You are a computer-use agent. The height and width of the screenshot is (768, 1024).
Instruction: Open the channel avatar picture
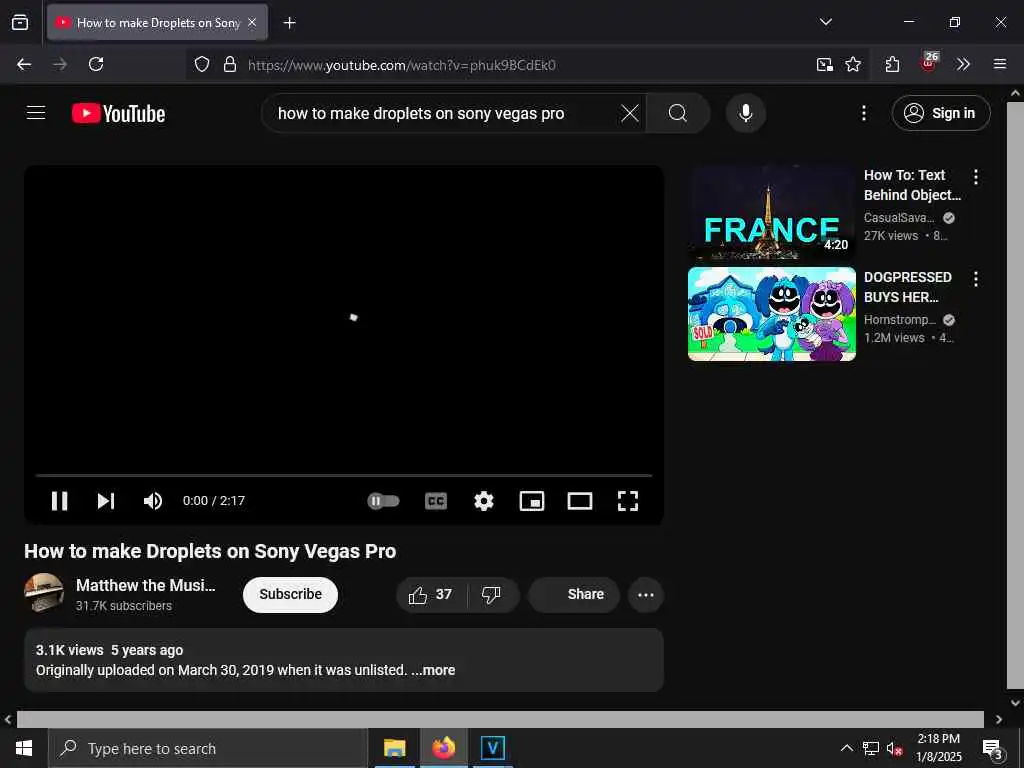tap(44, 593)
